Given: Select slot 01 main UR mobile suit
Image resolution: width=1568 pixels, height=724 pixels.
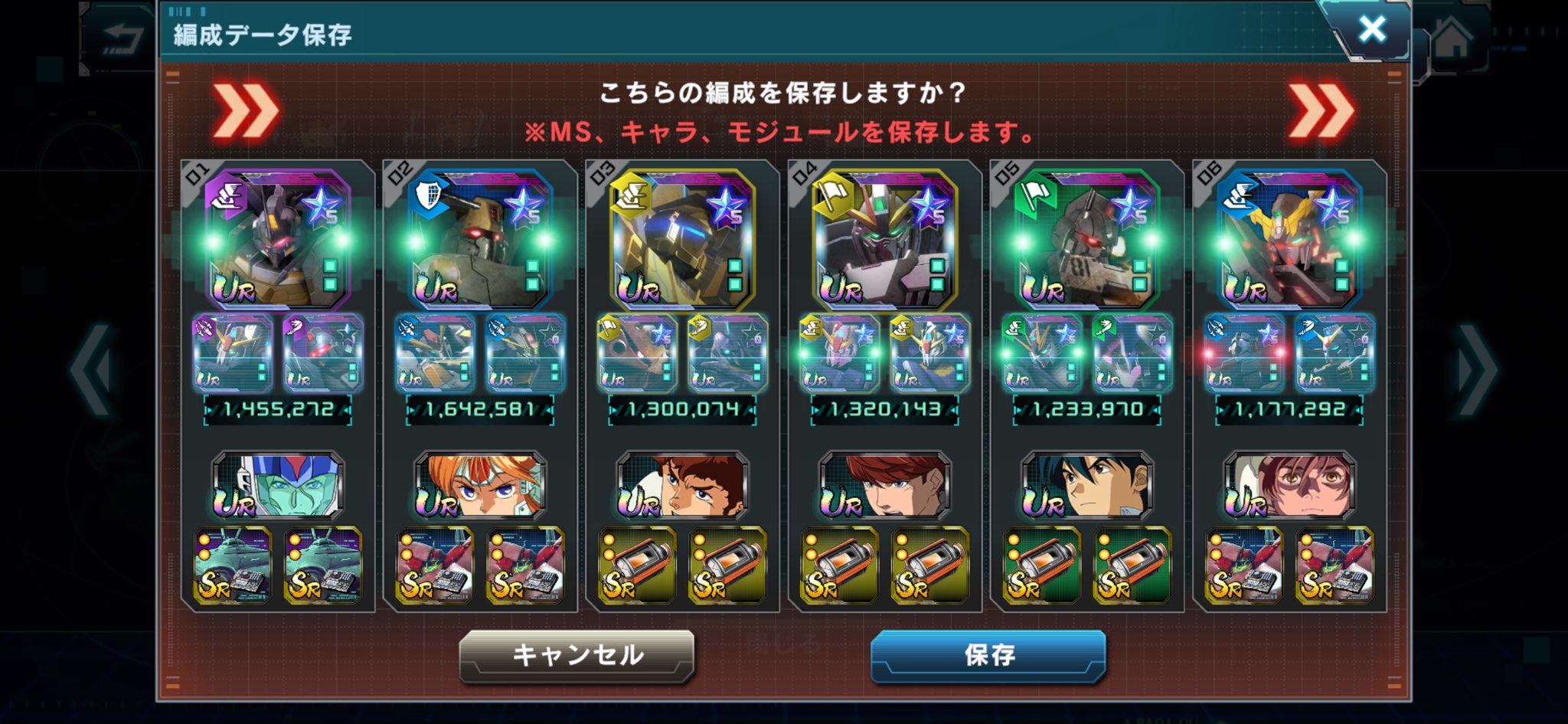Looking at the screenshot, I should click(x=278, y=238).
